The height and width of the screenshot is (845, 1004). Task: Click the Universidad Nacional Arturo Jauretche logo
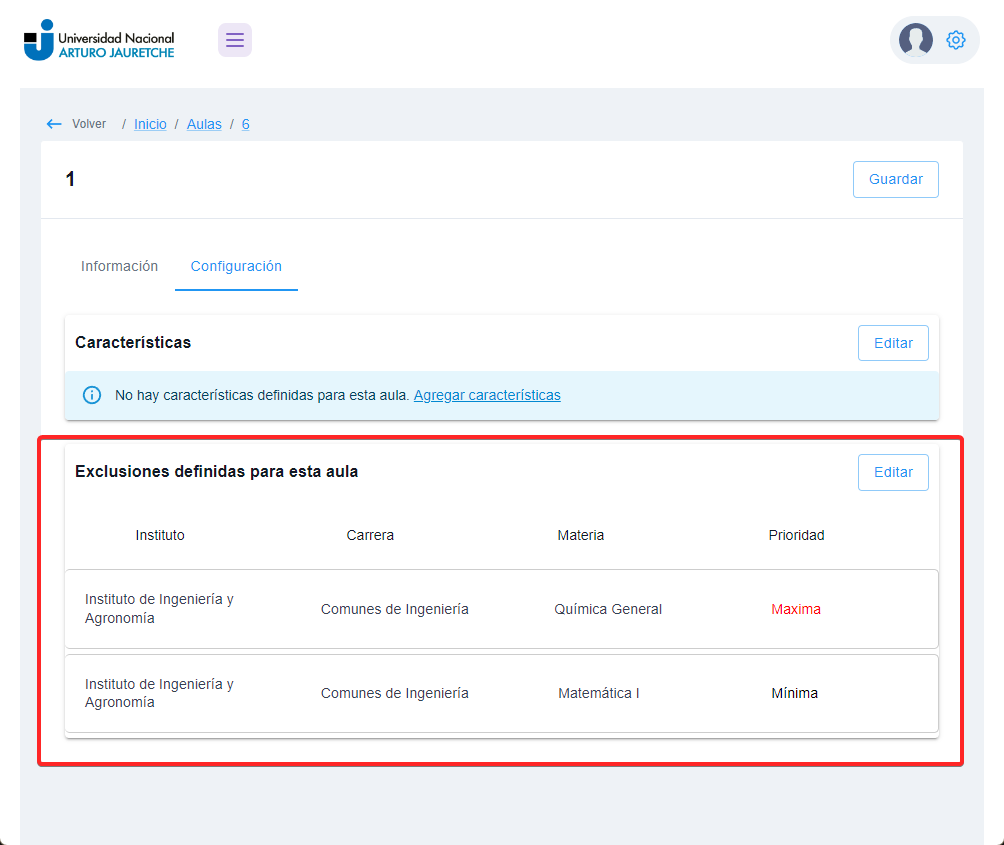point(99,40)
